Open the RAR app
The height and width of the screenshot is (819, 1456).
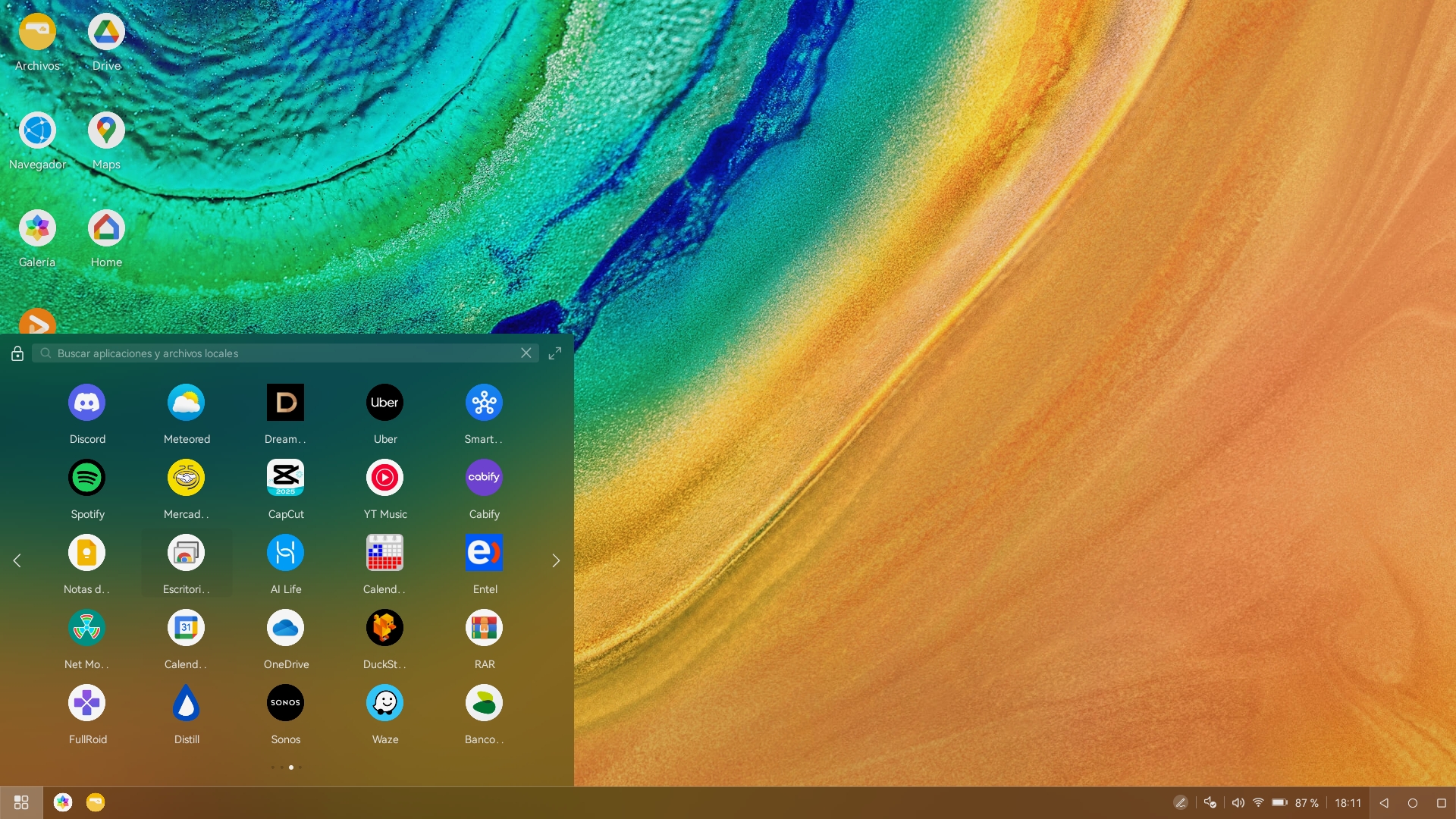pos(484,628)
